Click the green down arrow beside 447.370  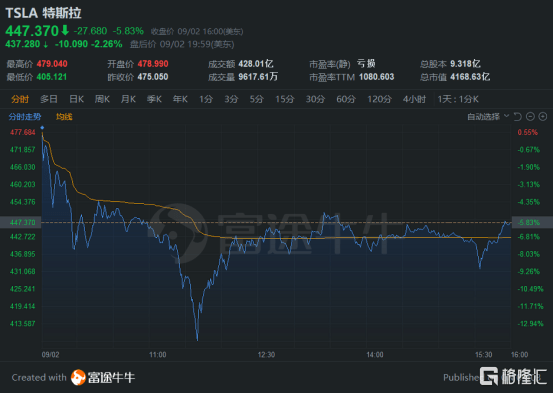point(65,30)
